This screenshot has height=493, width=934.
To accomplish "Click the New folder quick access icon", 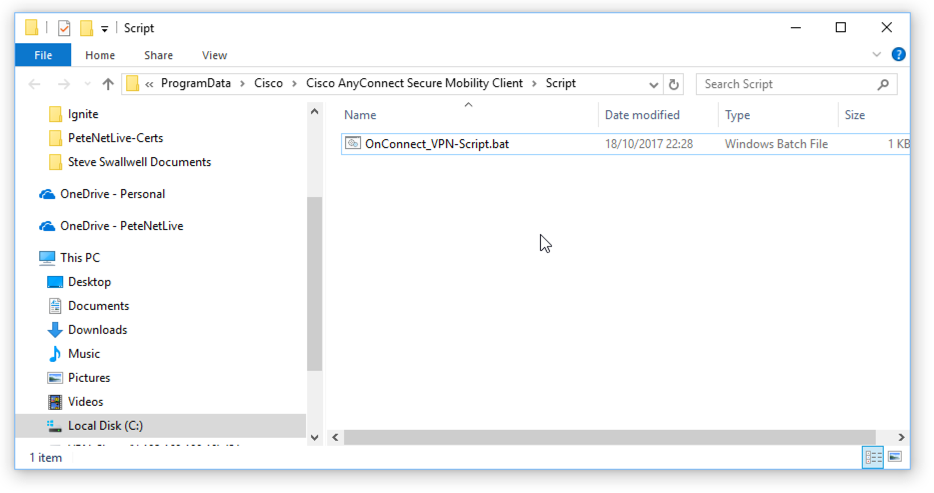I will [x=86, y=28].
